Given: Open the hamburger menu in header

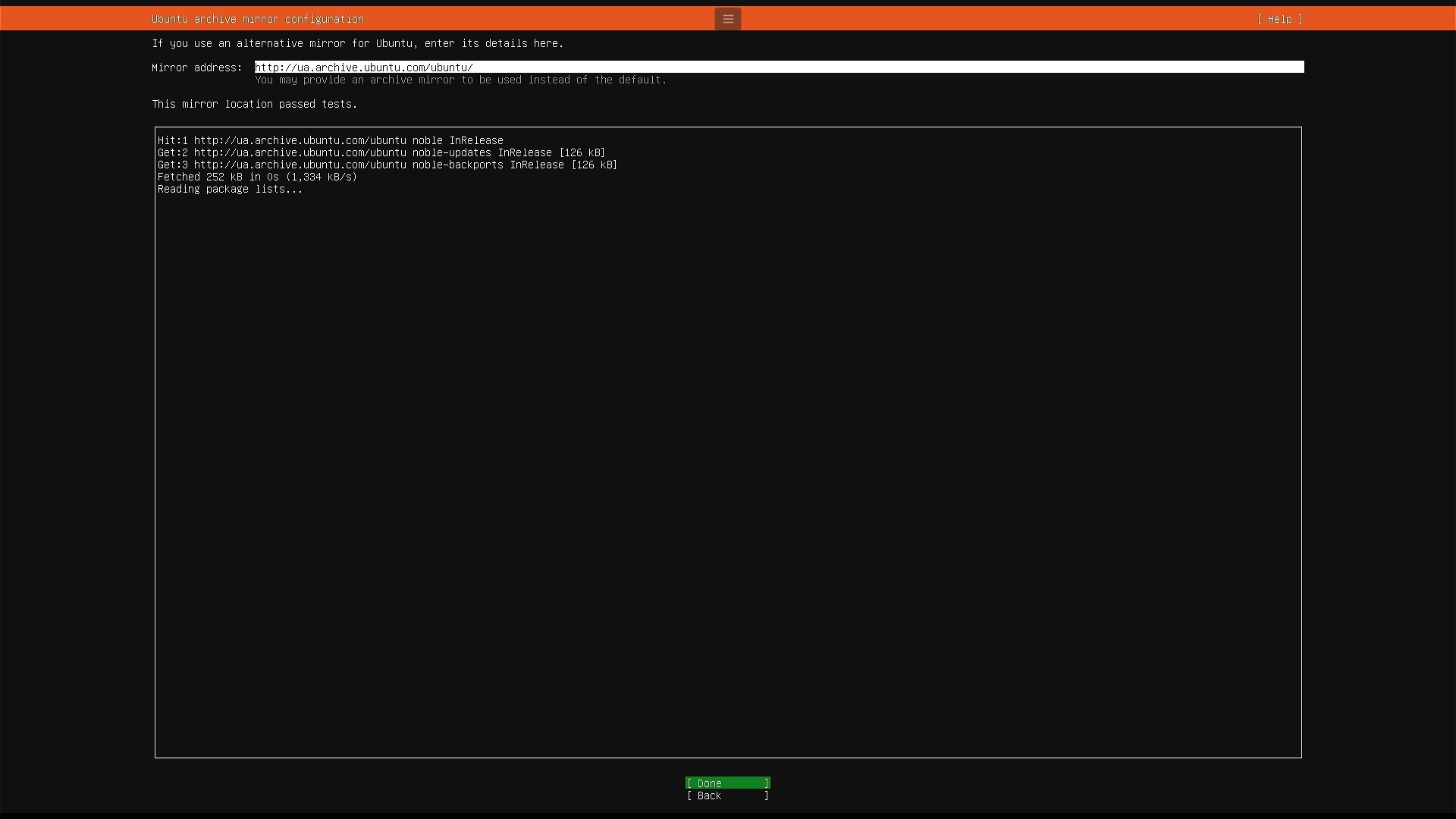Looking at the screenshot, I should tap(727, 19).
